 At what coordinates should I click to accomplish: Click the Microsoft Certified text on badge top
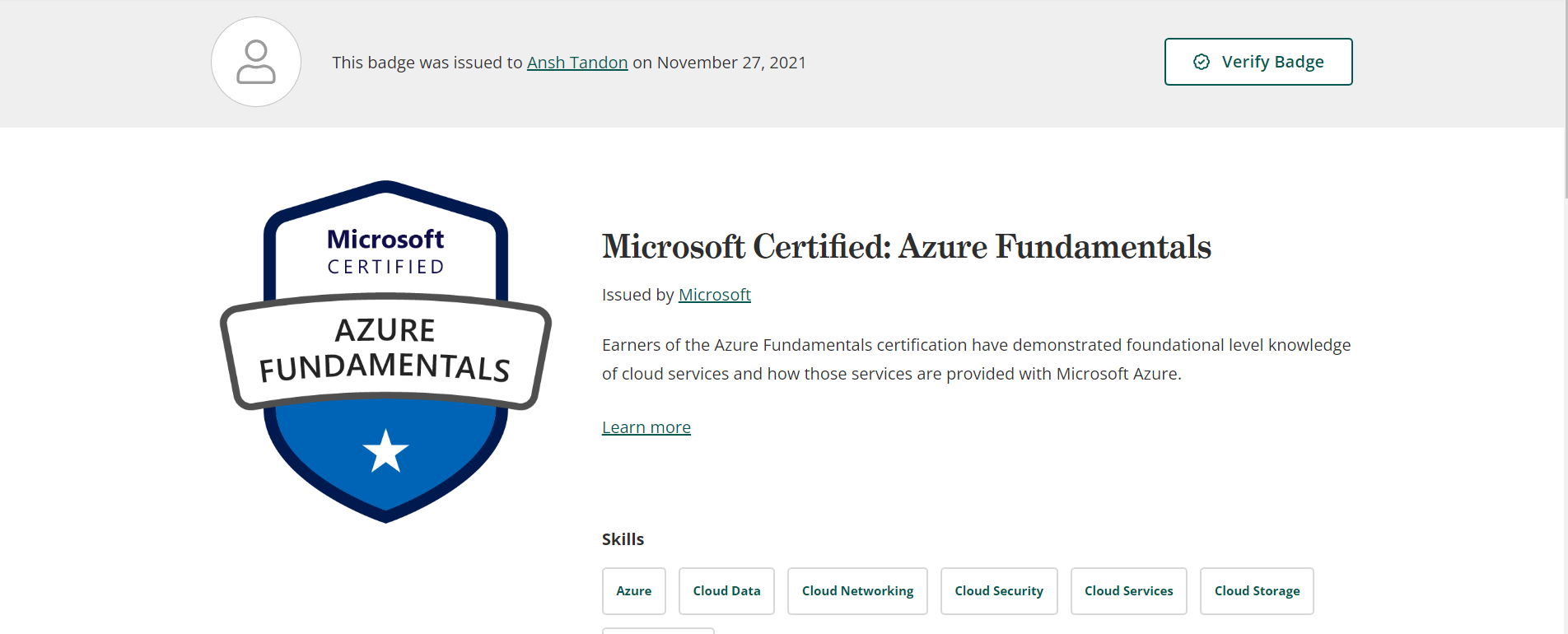385,251
